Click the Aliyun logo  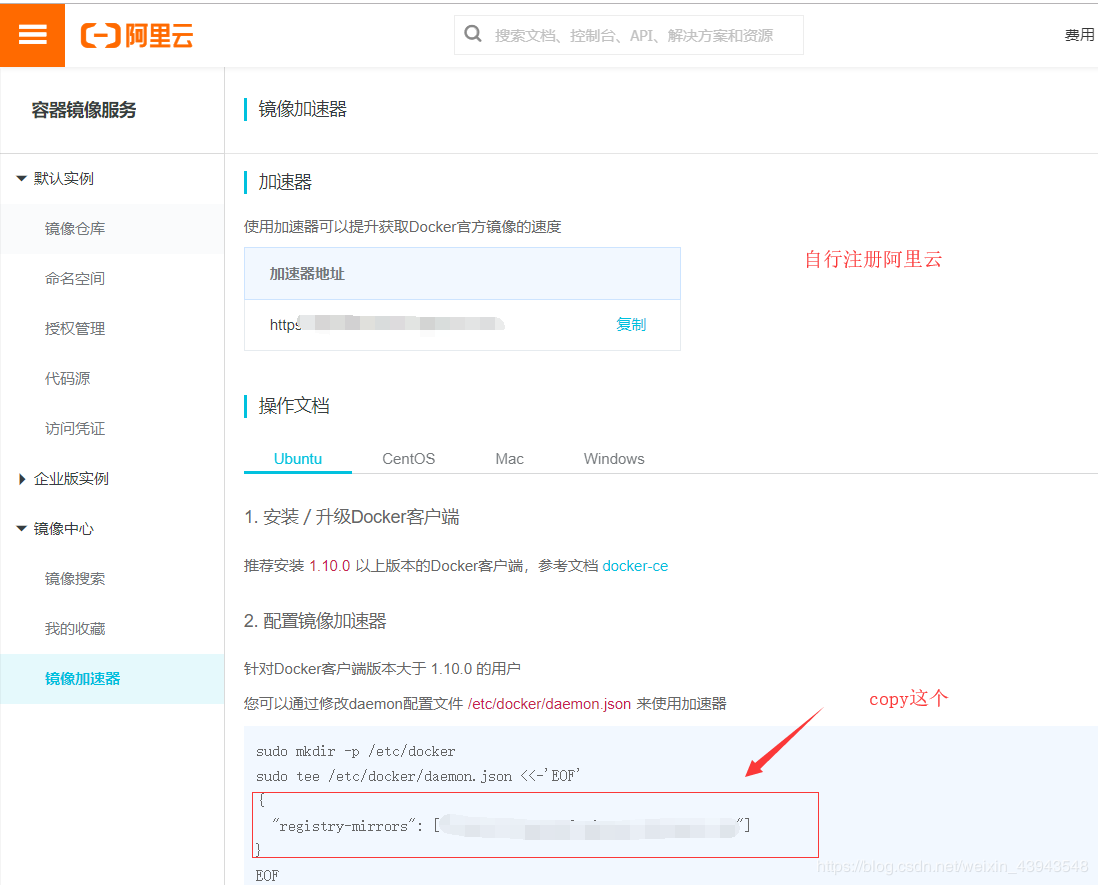[137, 35]
